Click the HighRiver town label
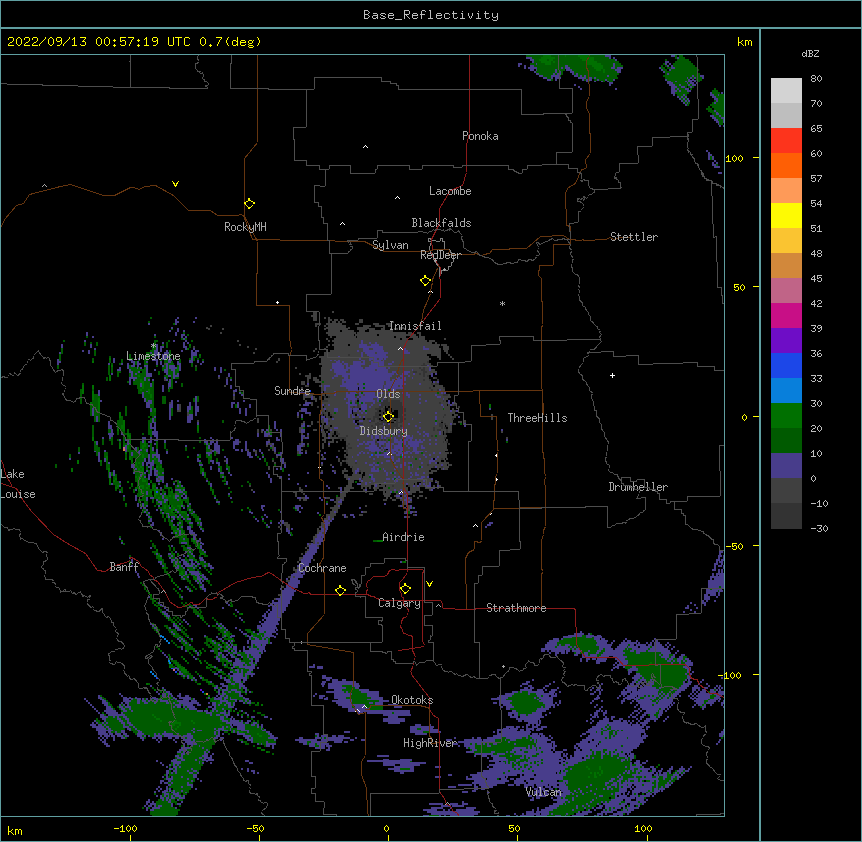This screenshot has height=842, width=862. coord(430,743)
